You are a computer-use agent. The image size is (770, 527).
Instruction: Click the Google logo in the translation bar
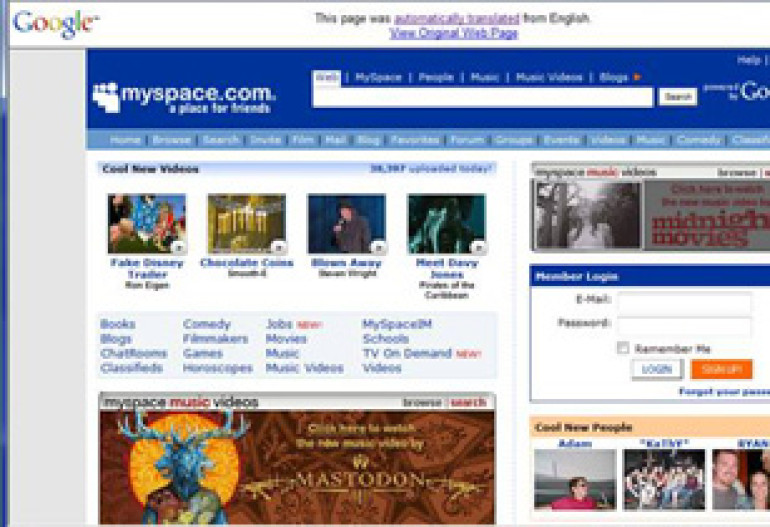(55, 23)
